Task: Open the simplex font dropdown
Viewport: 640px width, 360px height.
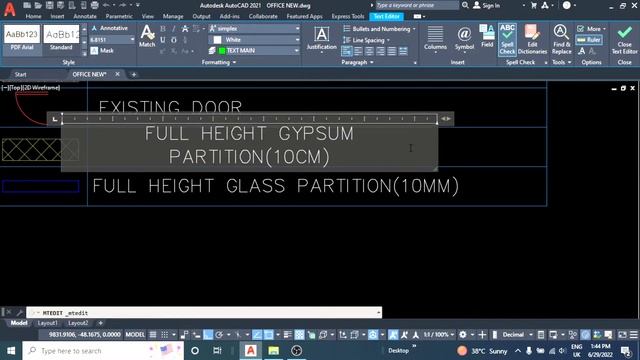Action: pos(255,29)
